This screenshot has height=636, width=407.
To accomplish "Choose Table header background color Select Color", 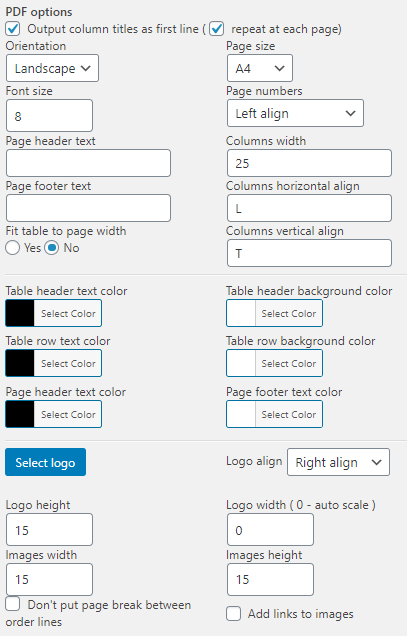I will tap(289, 313).
